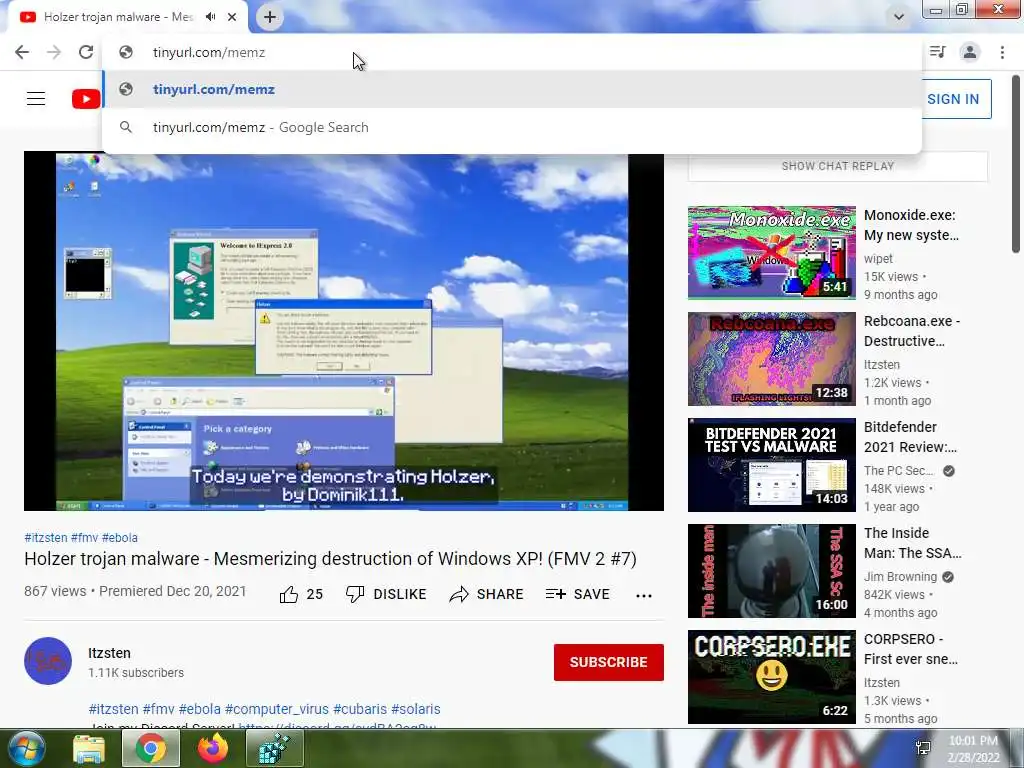Mute the tab via its speaker icon
Screen dimensions: 1024x768
tap(210, 17)
